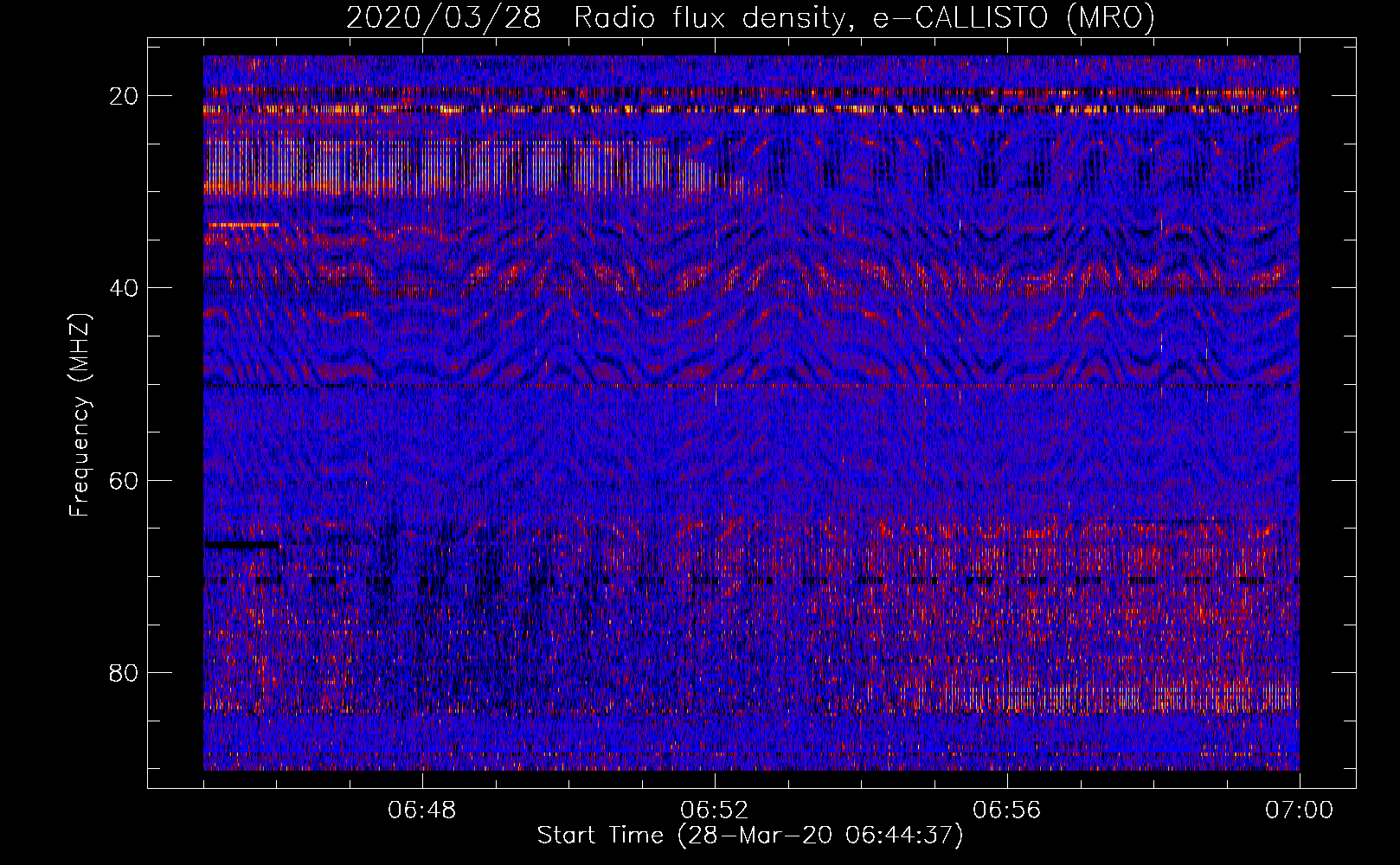The height and width of the screenshot is (865, 1400).
Task: Click the 40 frequency axis label
Action: [124, 288]
